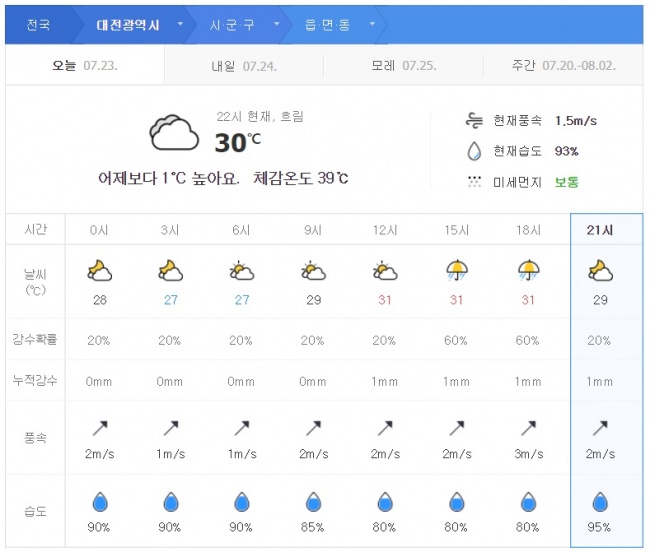The width and height of the screenshot is (650, 552).
Task: Click the wind icon beside 현재풍속
Action: (x=474, y=120)
